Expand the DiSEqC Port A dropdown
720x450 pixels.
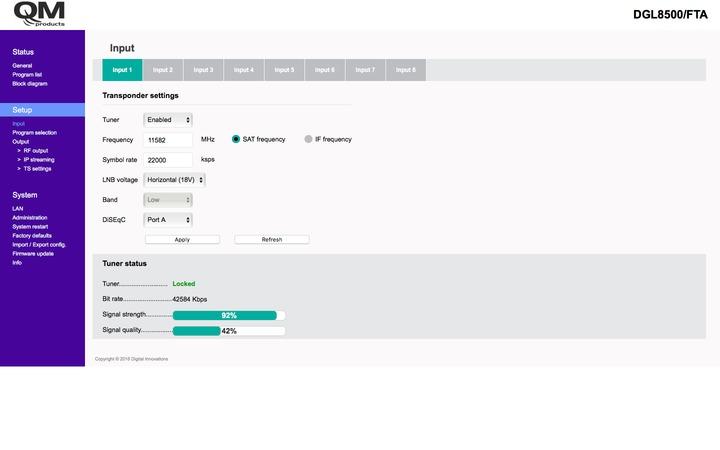click(168, 219)
